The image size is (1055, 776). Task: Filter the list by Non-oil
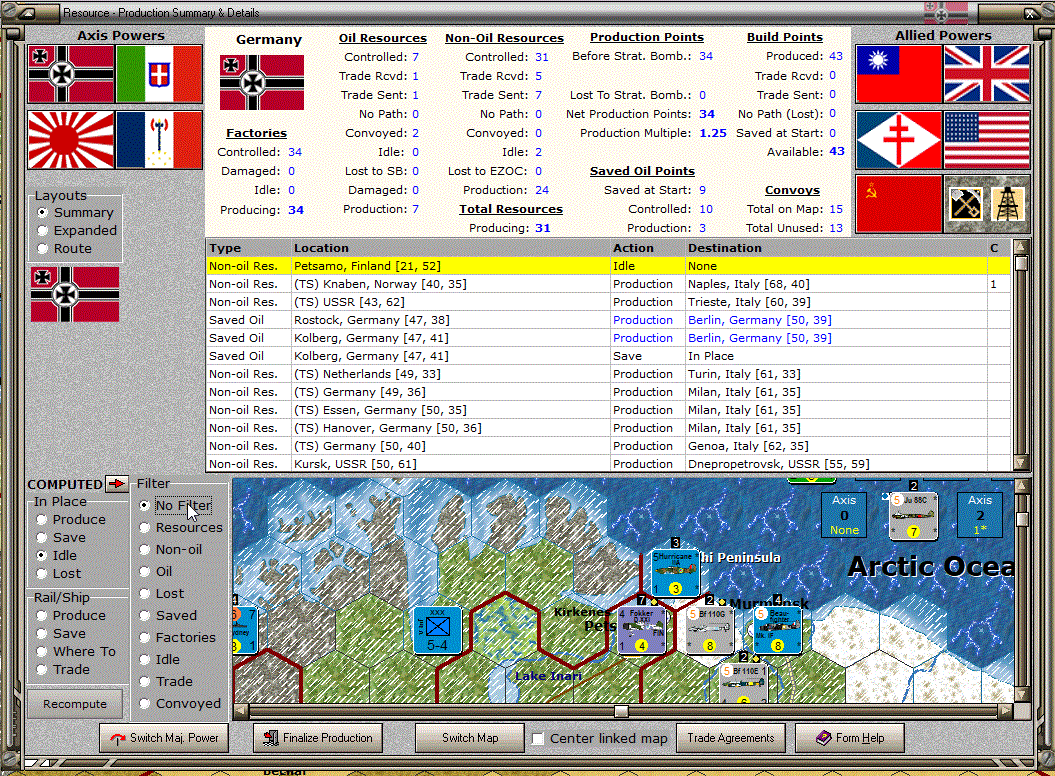click(x=170, y=550)
